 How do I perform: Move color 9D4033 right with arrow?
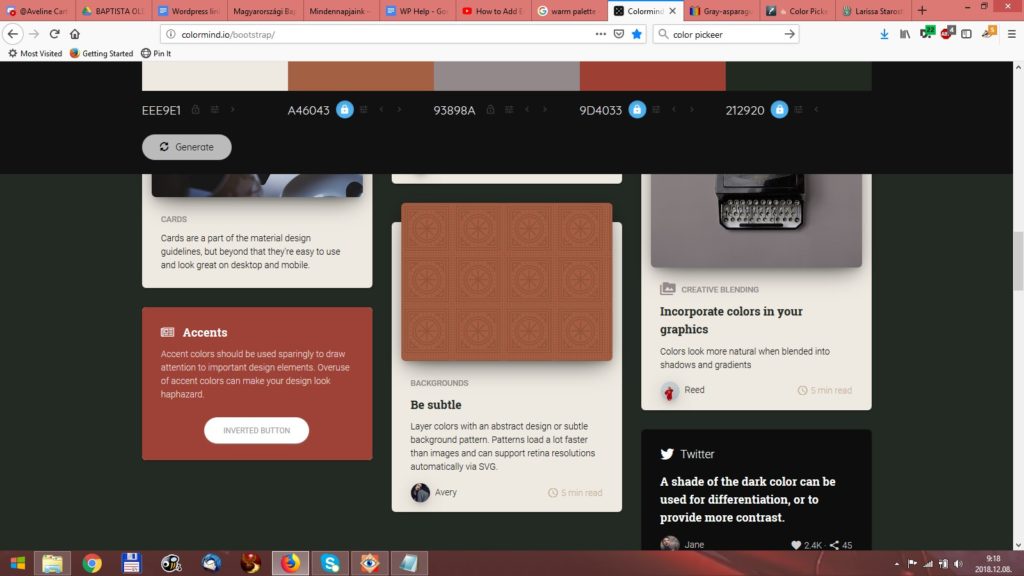691,110
